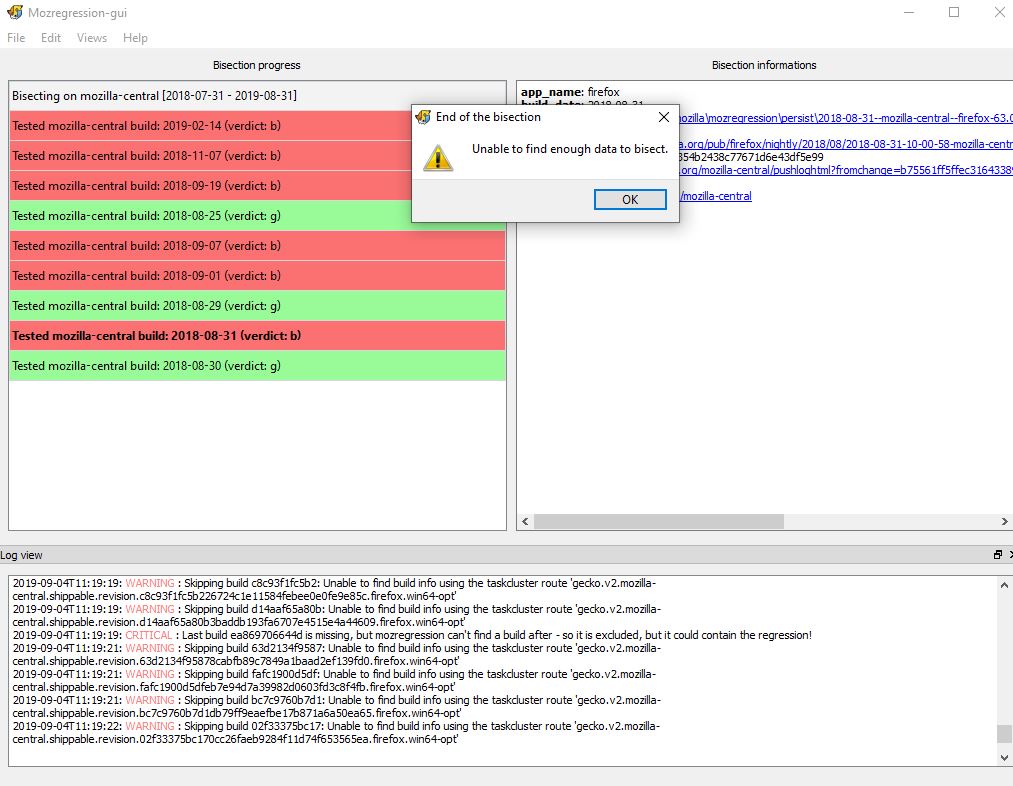
Task: Click the Log view scroll up arrow
Action: tap(1004, 585)
